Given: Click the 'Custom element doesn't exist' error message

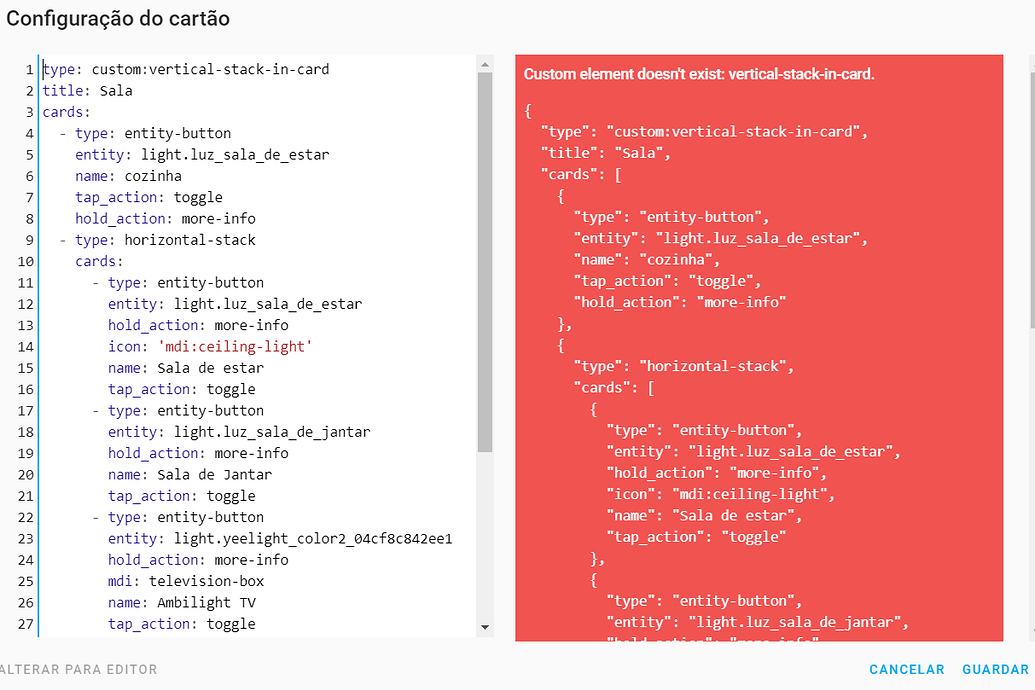Looking at the screenshot, I should (699, 74).
